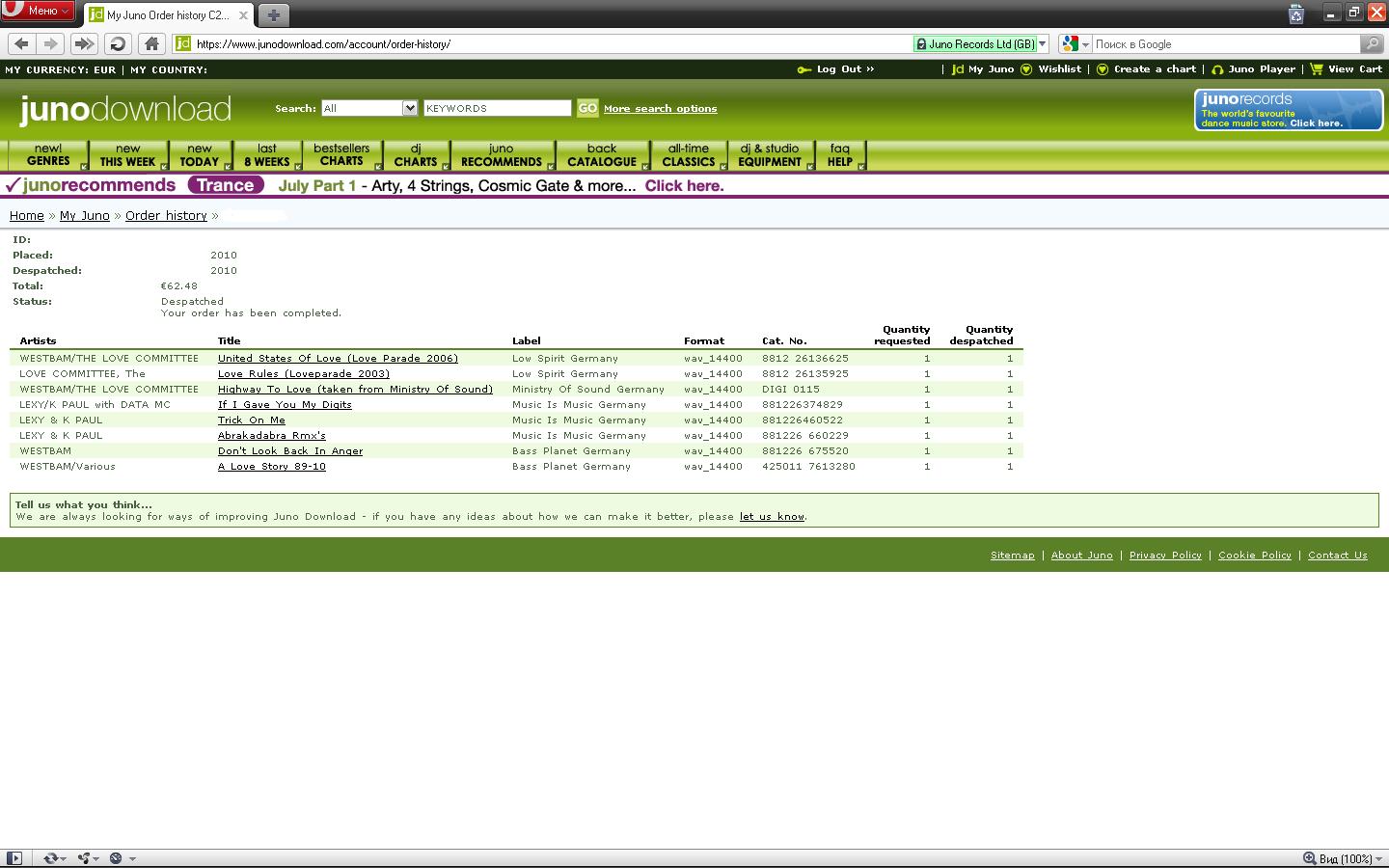Click the magnifier search icon in Google box

coord(1371,43)
